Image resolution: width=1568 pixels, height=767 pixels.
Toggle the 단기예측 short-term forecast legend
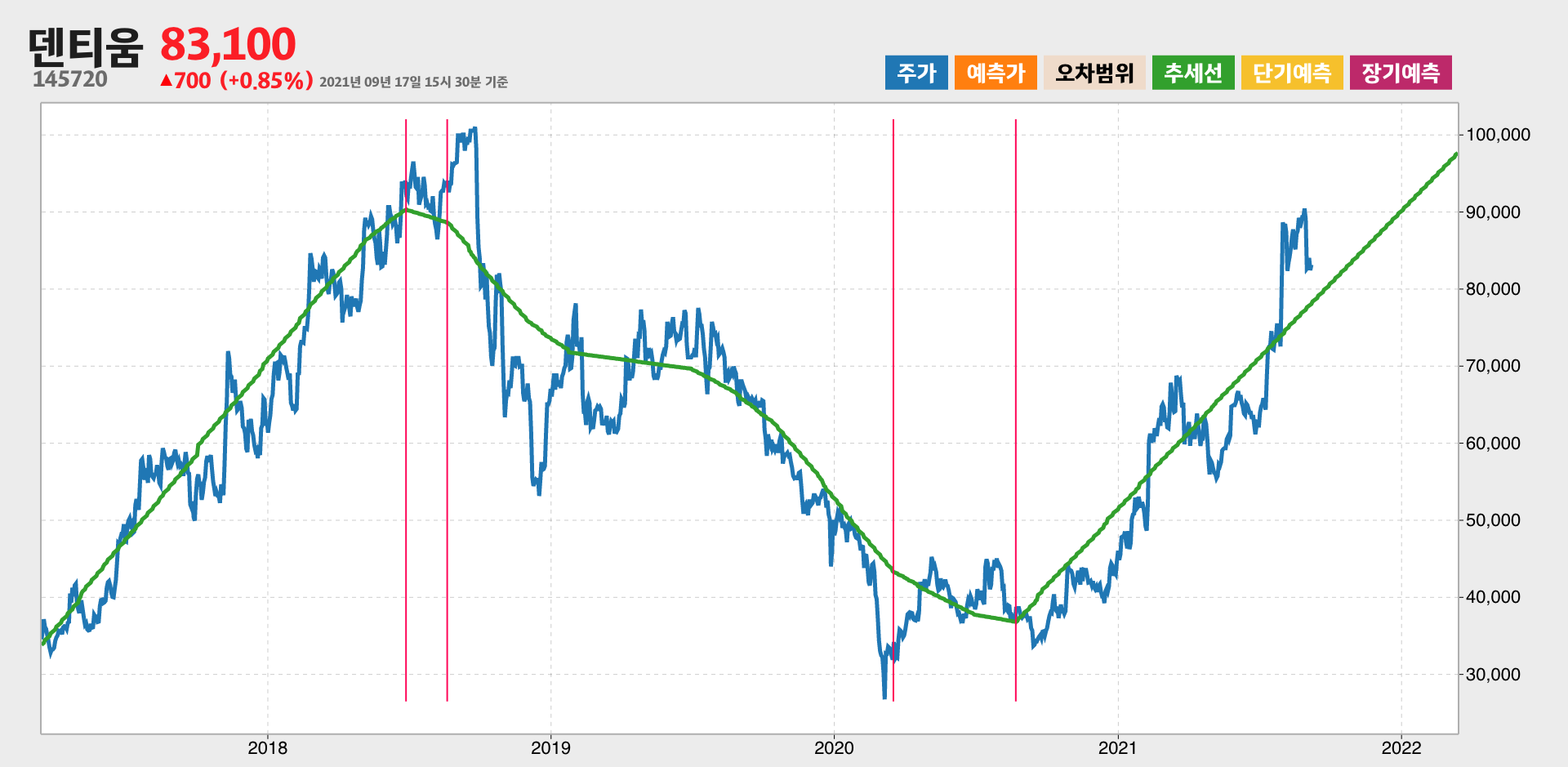click(x=1292, y=73)
